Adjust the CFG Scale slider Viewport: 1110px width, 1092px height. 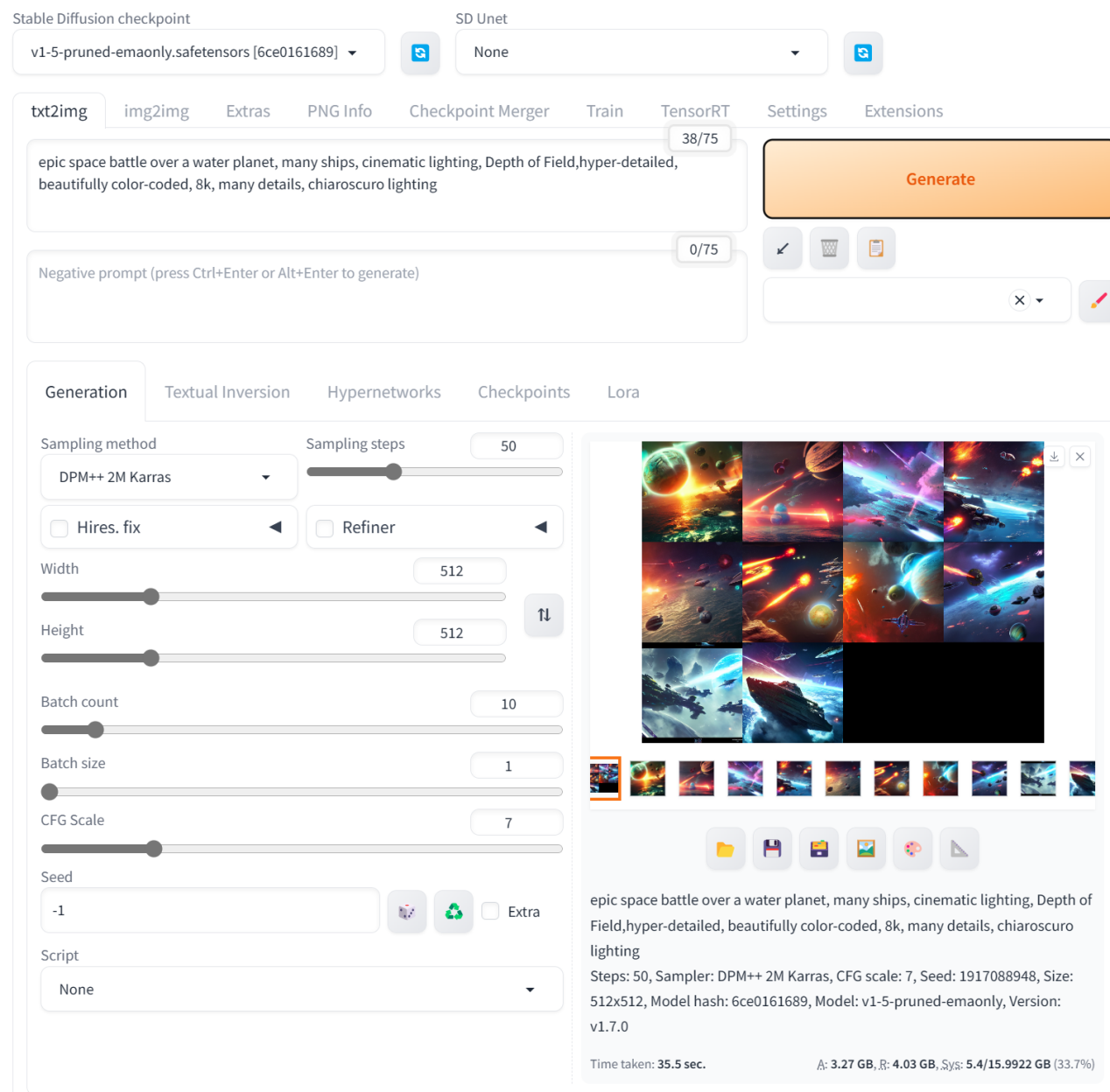click(302, 849)
